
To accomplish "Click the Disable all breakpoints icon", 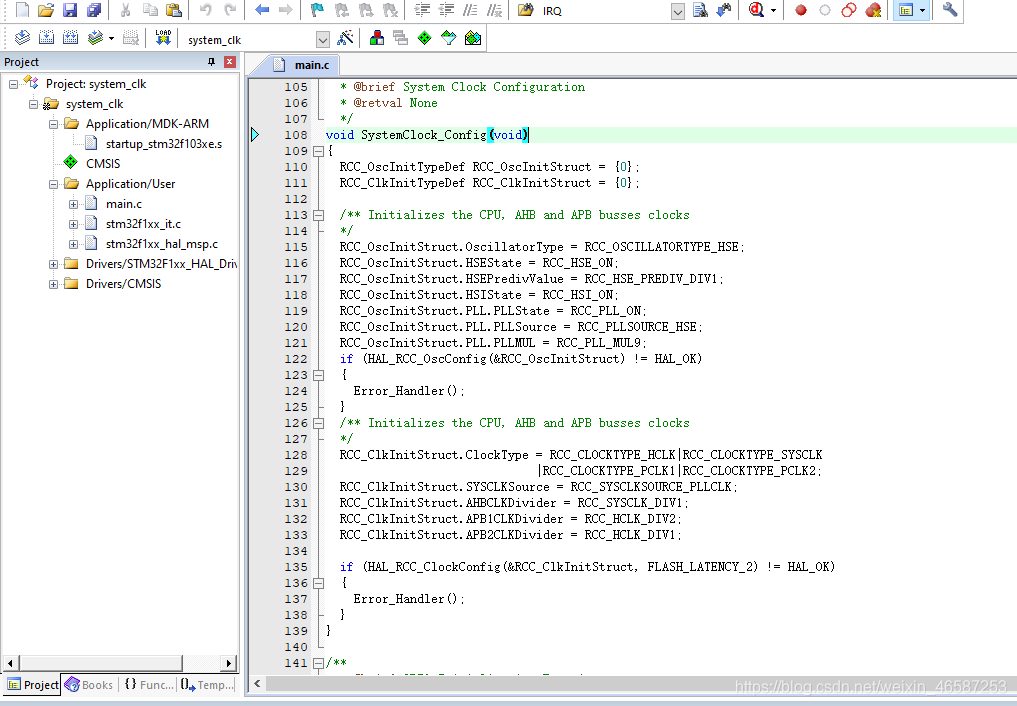I will point(849,10).
